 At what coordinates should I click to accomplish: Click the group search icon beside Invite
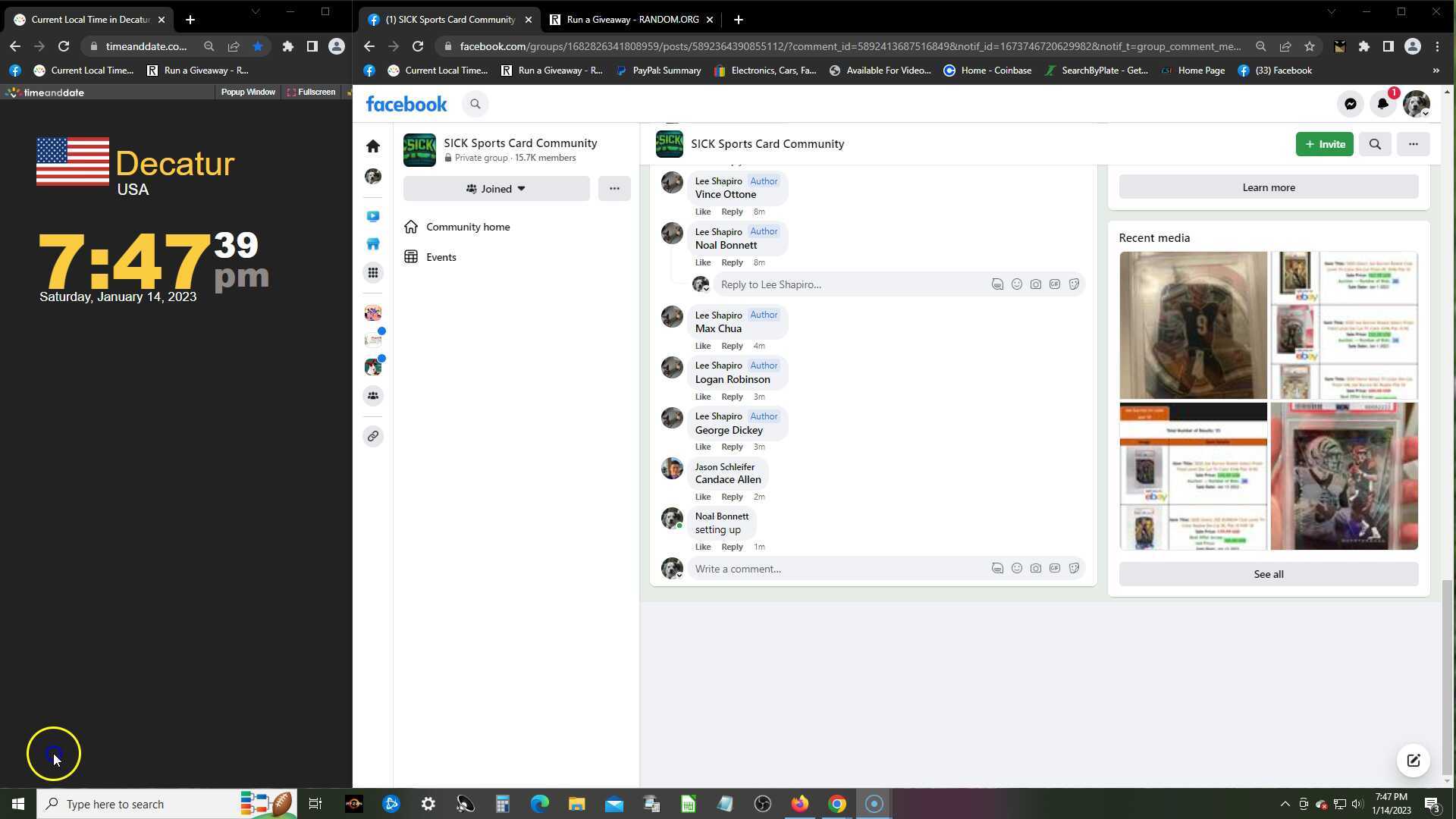click(x=1375, y=144)
